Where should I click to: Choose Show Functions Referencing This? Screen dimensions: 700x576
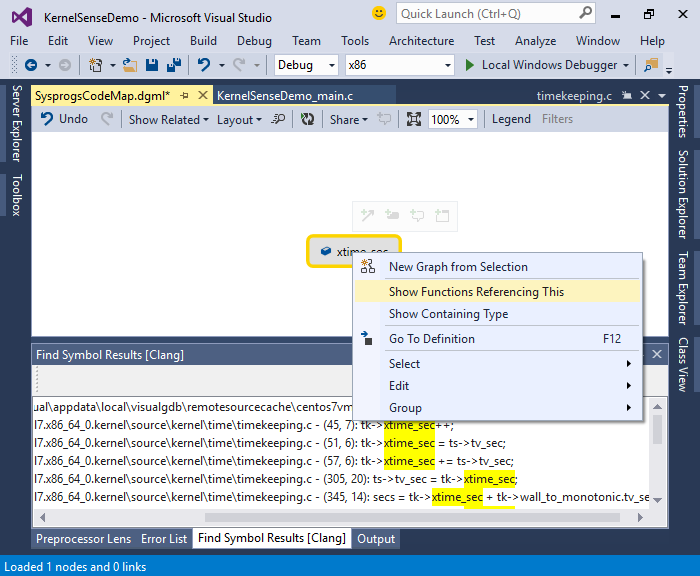498,292
